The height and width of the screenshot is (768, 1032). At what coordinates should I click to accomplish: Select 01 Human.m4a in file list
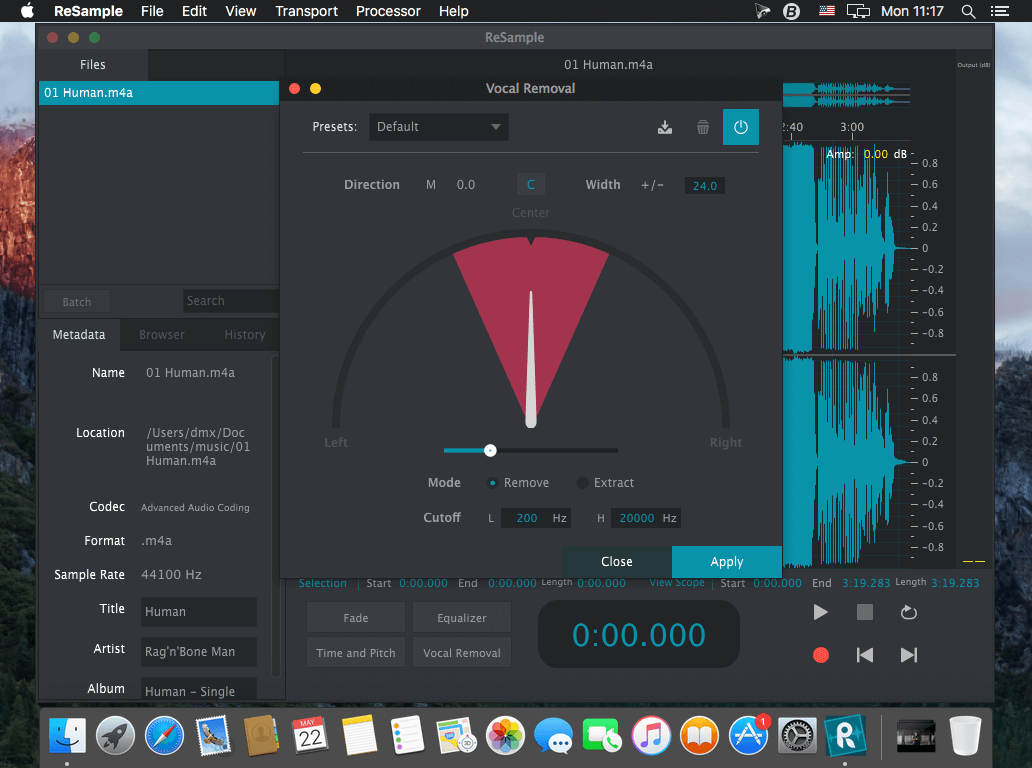click(159, 93)
